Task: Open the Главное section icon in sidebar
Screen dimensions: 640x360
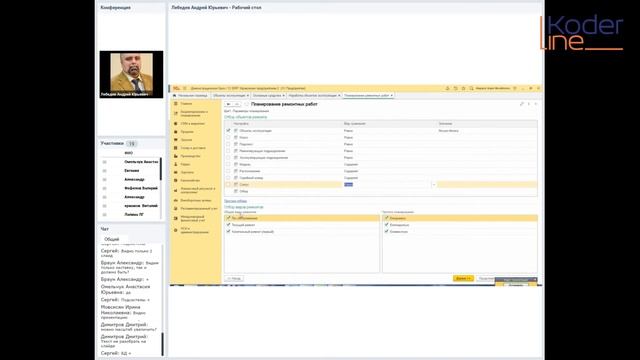Action: point(176,104)
